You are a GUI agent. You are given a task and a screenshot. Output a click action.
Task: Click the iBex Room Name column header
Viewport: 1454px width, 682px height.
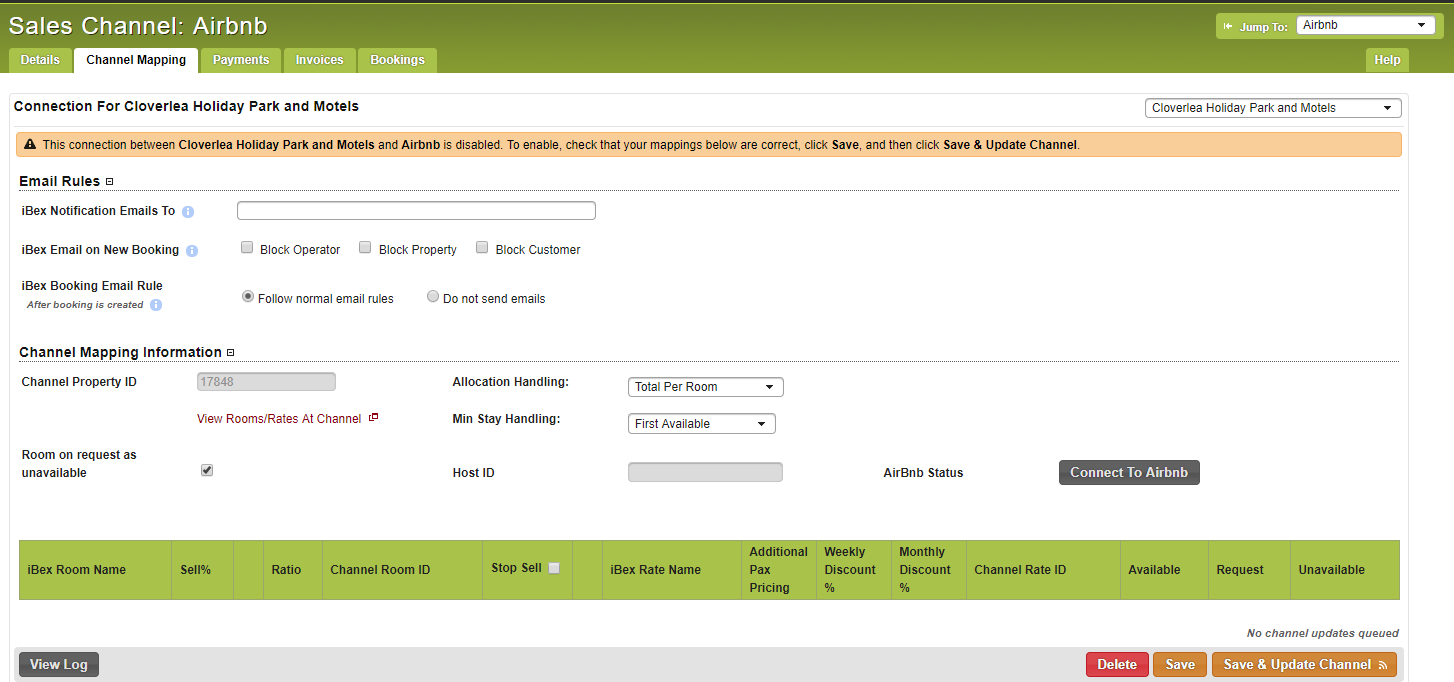click(95, 570)
